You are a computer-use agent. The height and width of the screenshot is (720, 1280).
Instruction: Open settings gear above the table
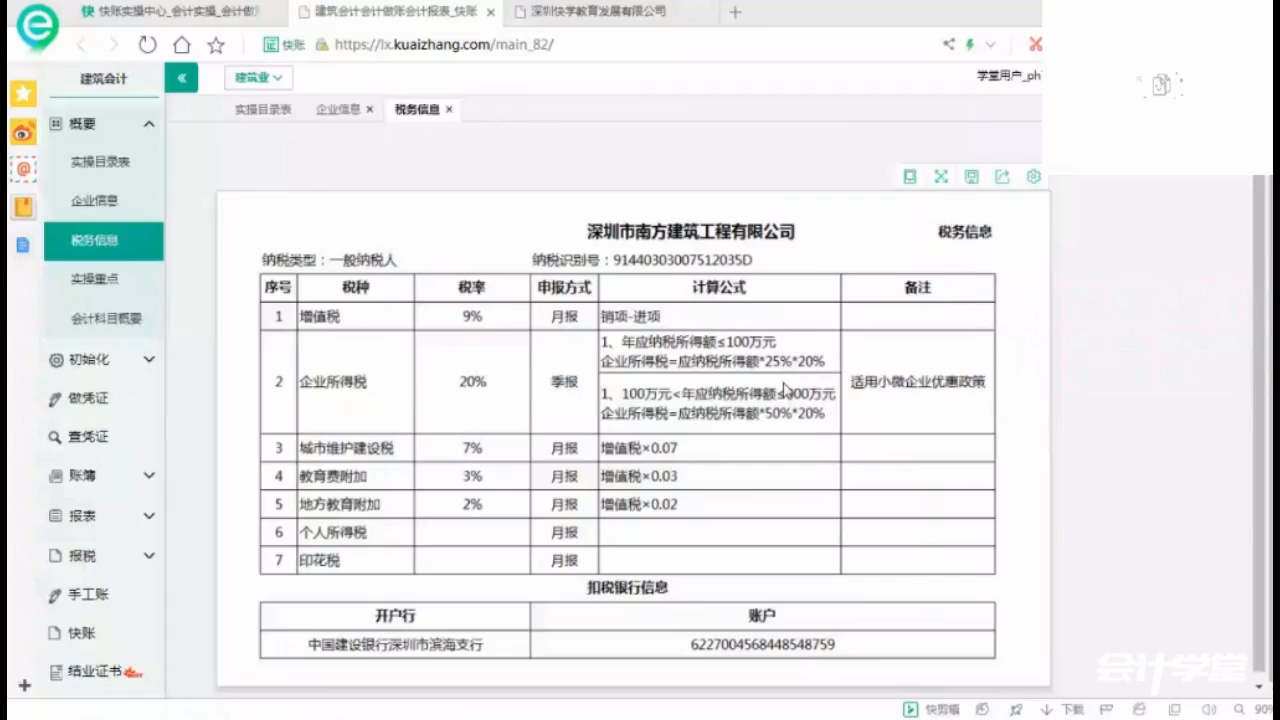tap(1033, 176)
